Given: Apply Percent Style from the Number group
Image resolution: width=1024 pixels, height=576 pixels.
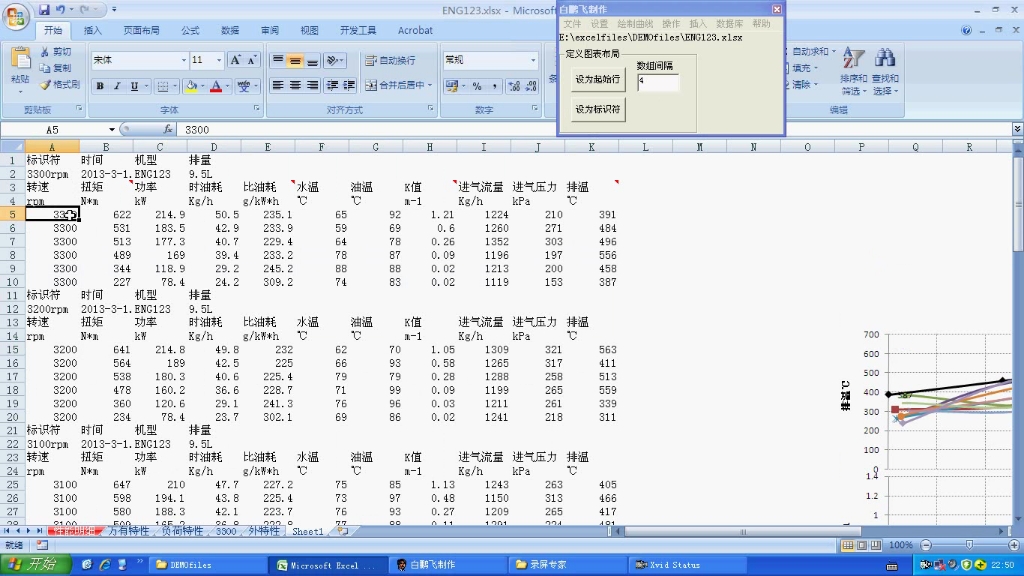Looking at the screenshot, I should click(x=479, y=84).
